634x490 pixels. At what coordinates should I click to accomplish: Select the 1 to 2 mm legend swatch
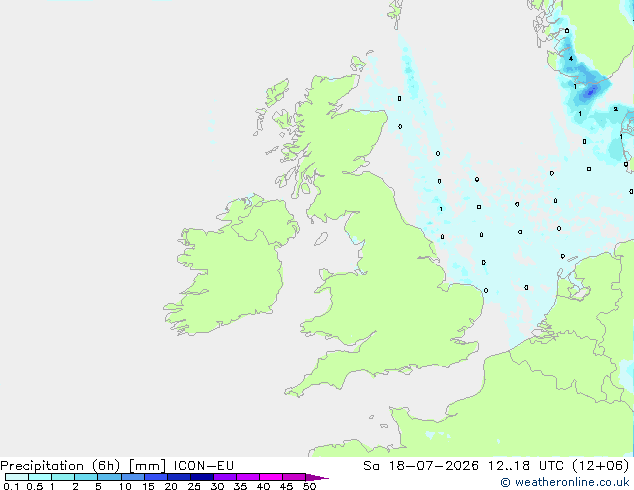(63, 477)
